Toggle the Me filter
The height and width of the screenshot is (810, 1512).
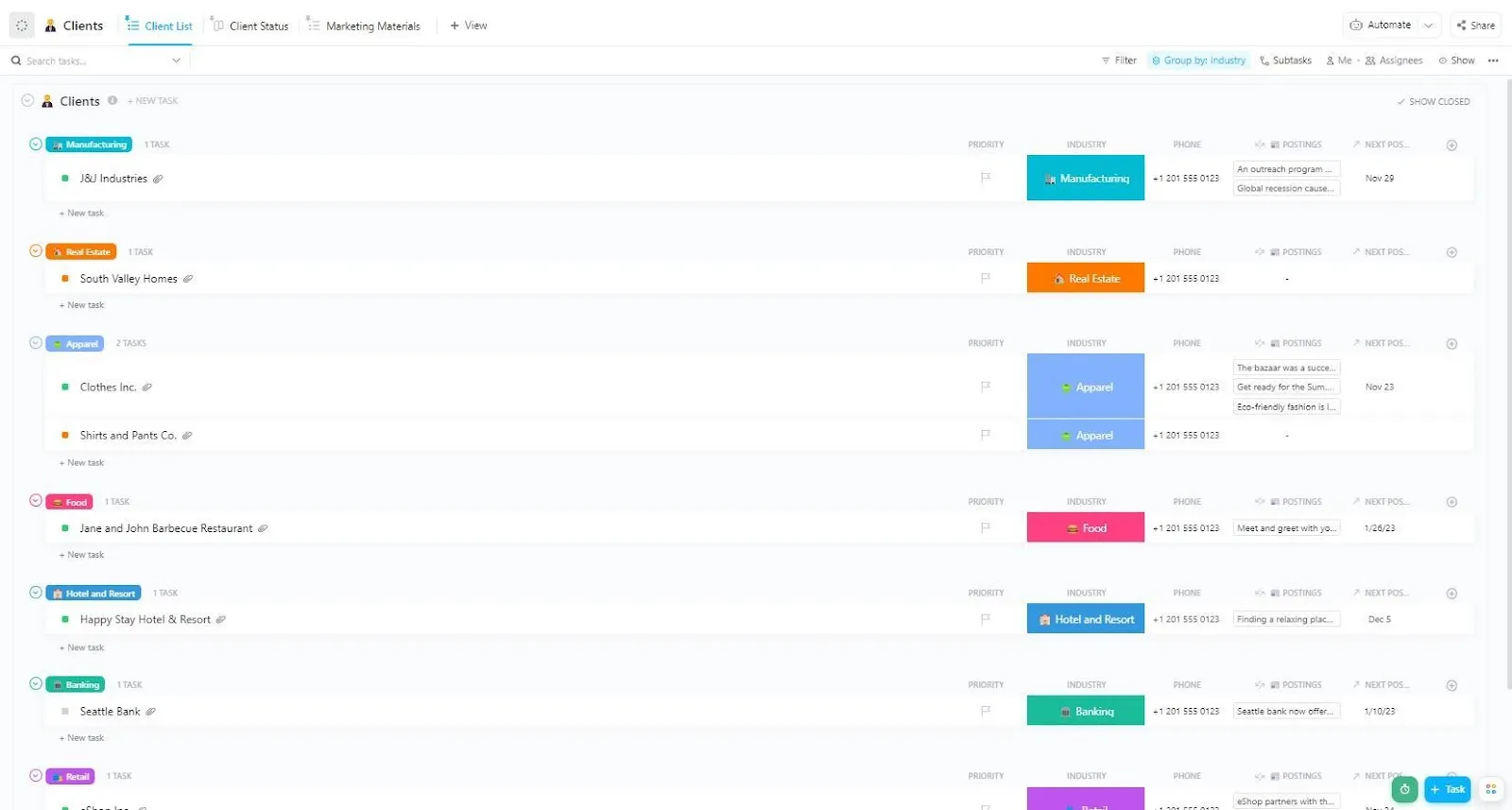point(1339,60)
